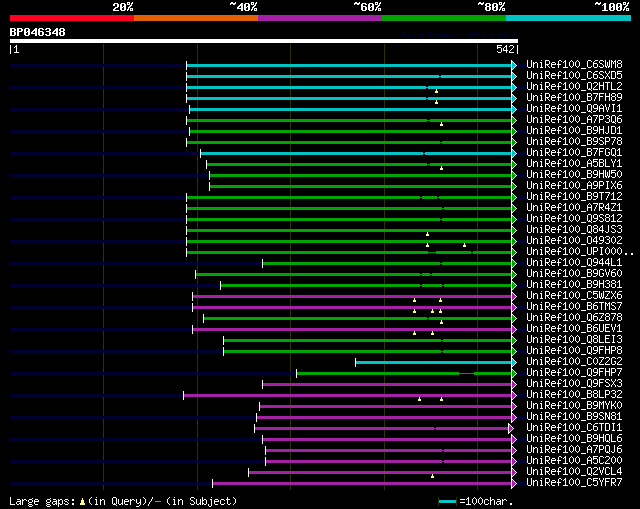The height and width of the screenshot is (509, 640).
Task: Click cyan alignment bar for C0Z2G2
Action: 433,362
